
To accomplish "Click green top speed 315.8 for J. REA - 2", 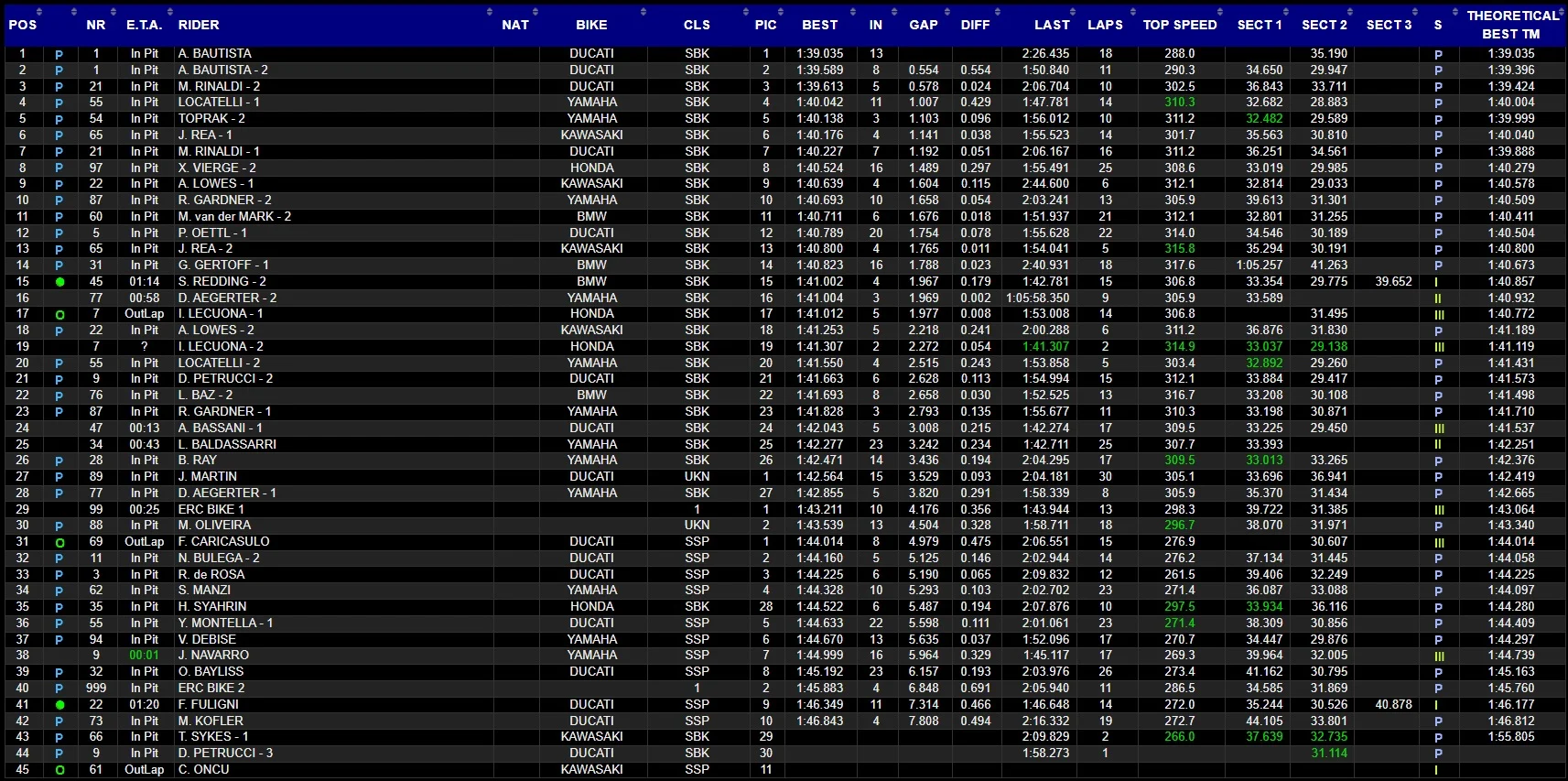I will pos(1180,249).
